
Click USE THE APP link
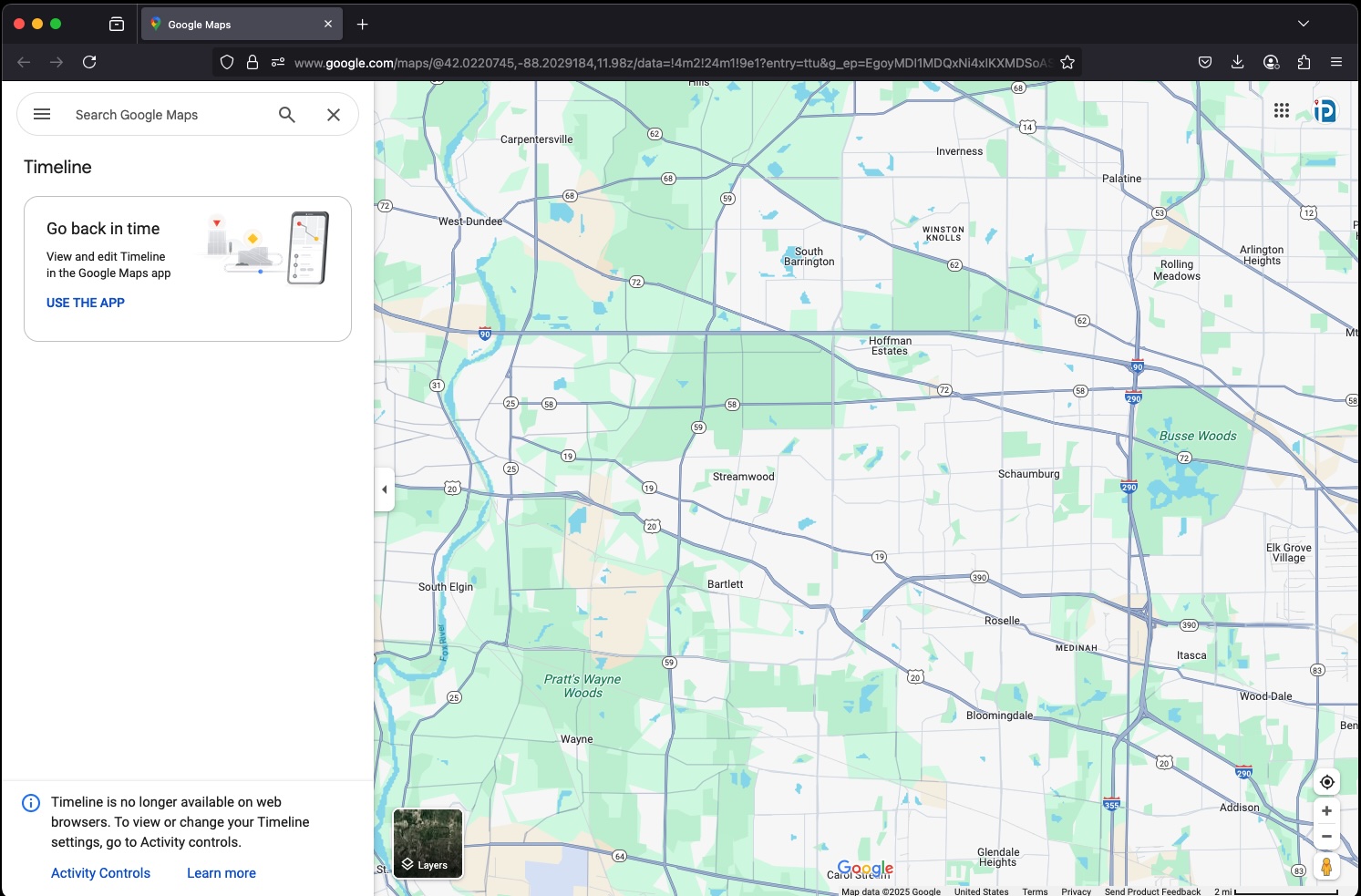click(86, 303)
